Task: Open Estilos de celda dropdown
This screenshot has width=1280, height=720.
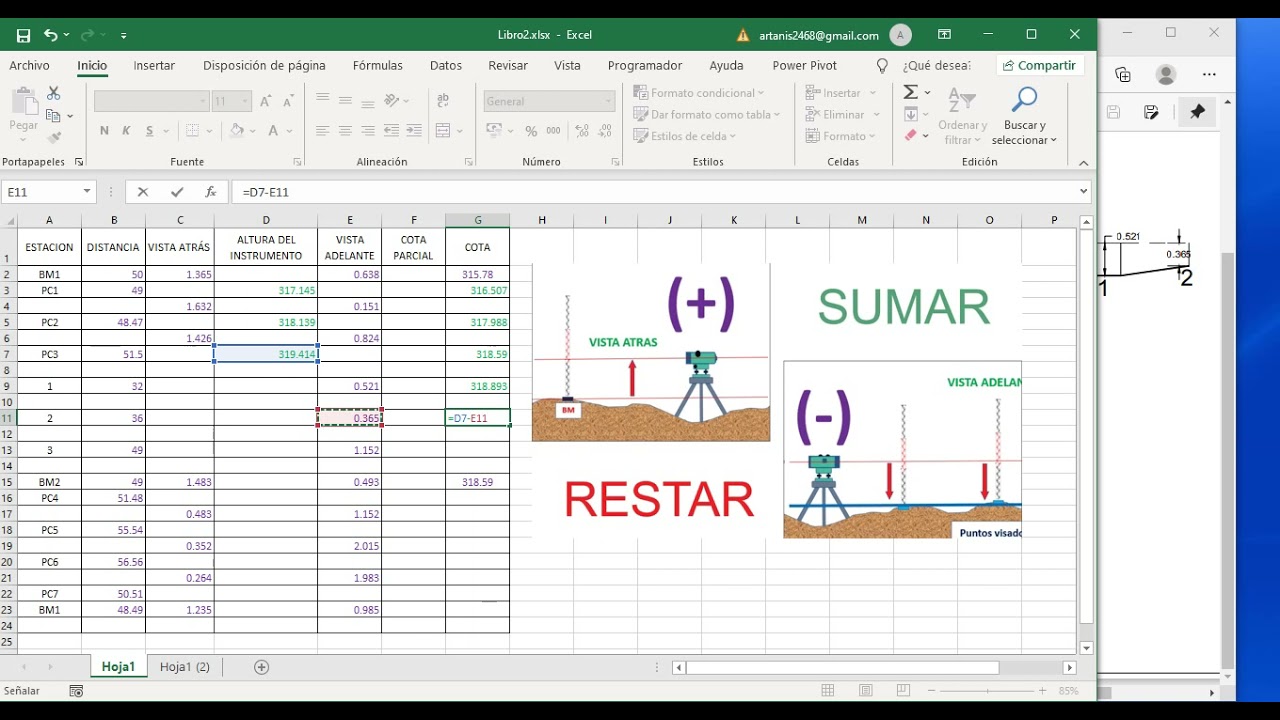Action: pyautogui.click(x=686, y=136)
